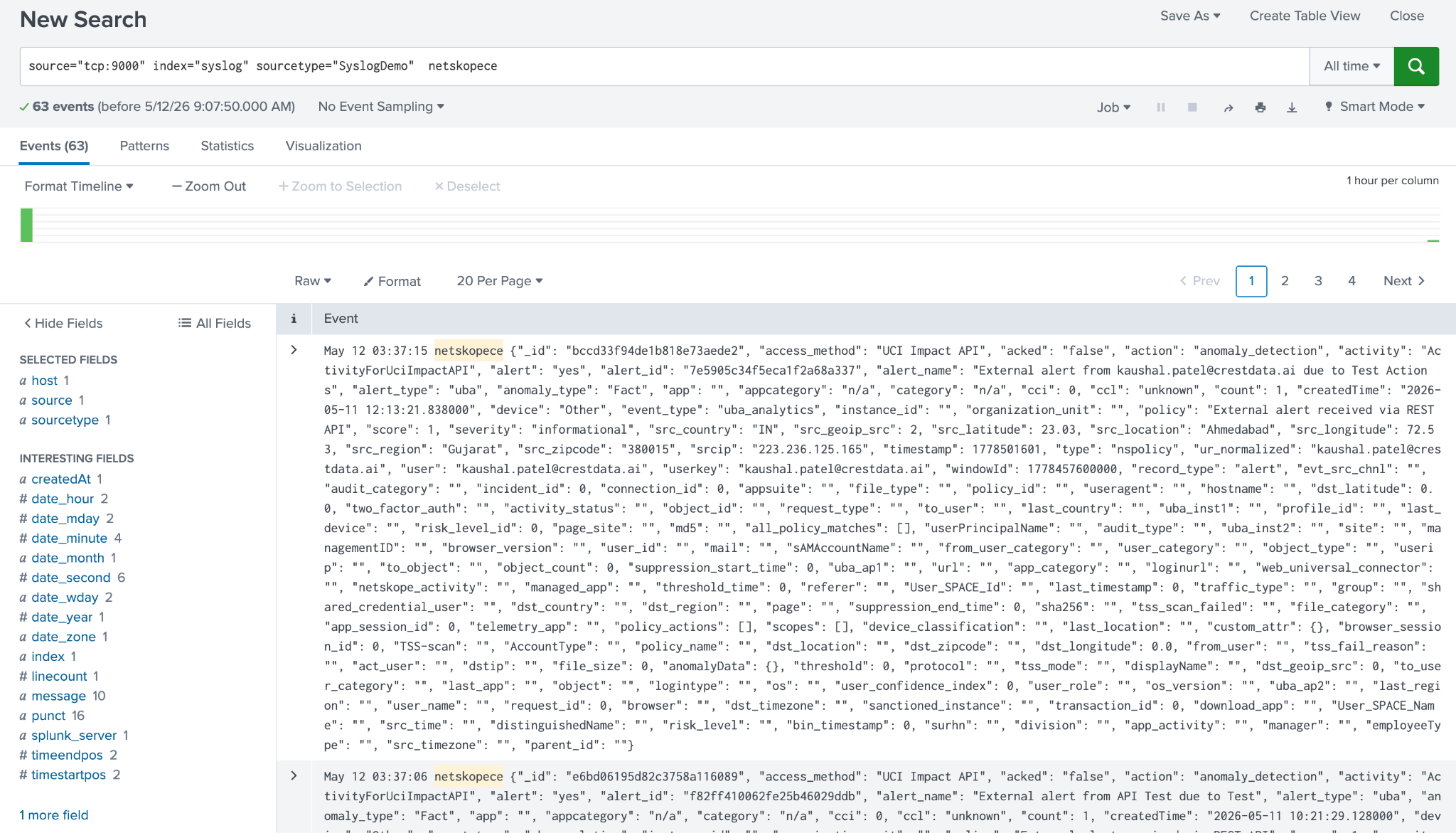Export results with download icon

pos(1292,107)
